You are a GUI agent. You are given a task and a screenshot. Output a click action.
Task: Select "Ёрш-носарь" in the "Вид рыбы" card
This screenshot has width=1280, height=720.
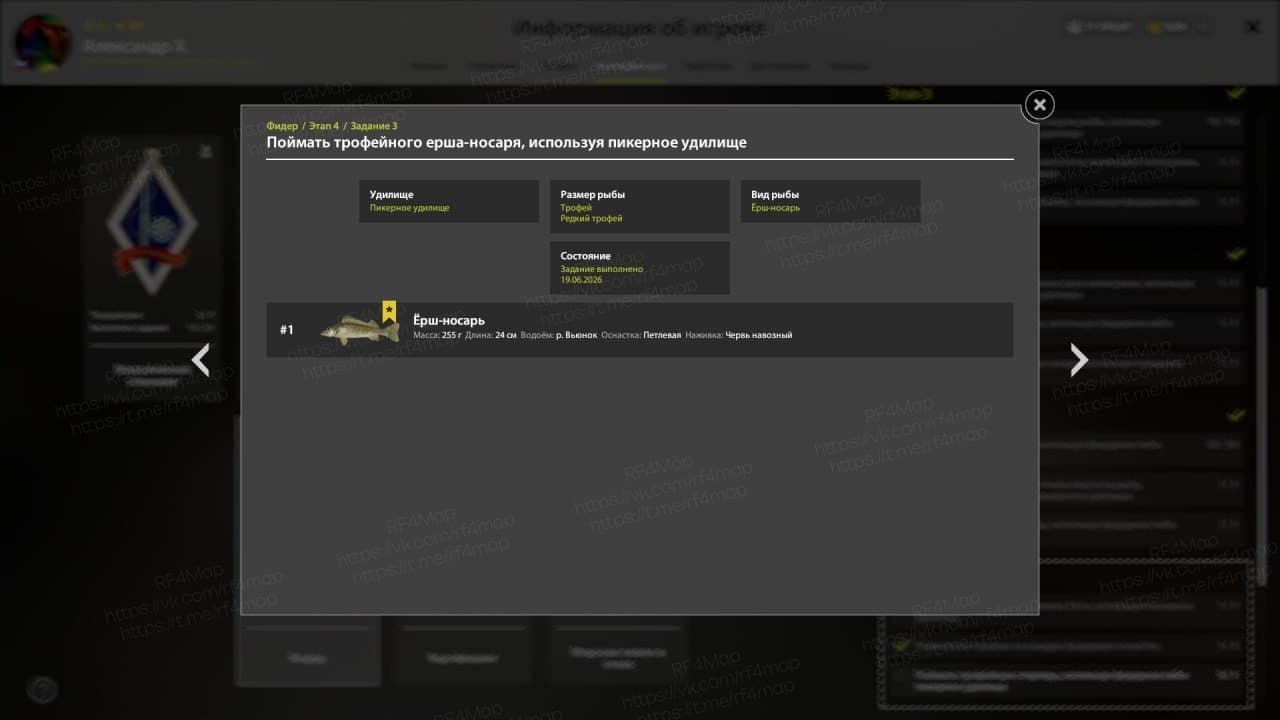(775, 208)
